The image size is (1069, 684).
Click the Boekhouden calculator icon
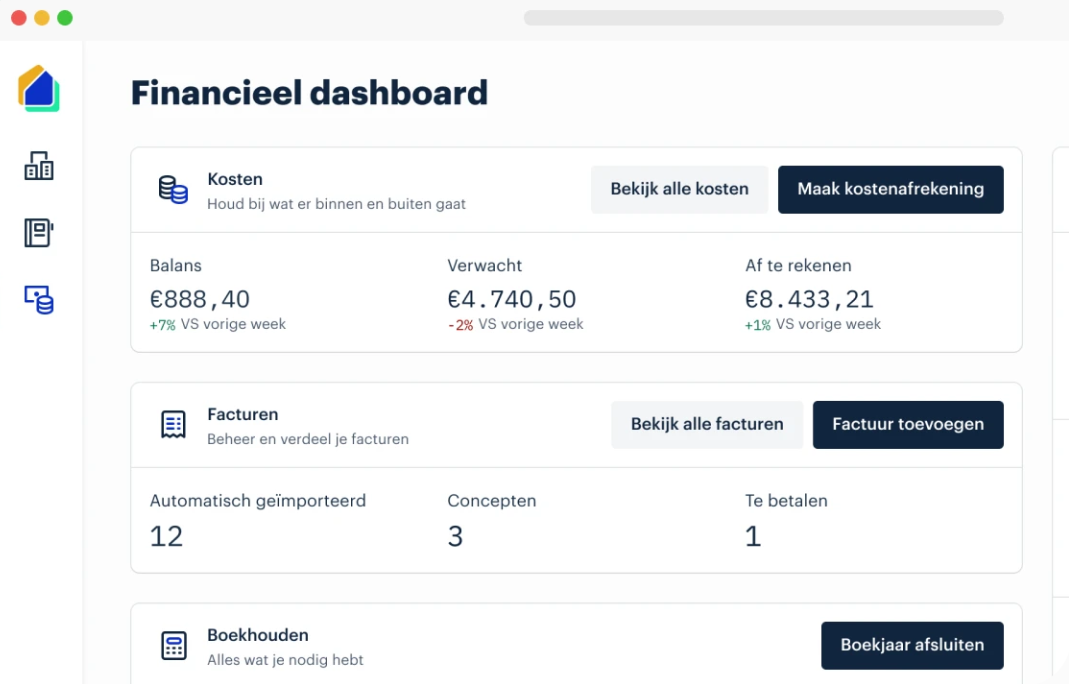pyautogui.click(x=173, y=645)
